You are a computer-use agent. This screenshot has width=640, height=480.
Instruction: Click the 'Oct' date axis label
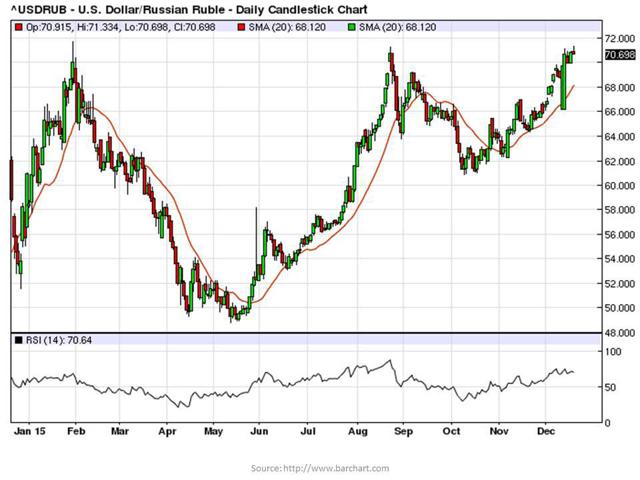[x=451, y=431]
